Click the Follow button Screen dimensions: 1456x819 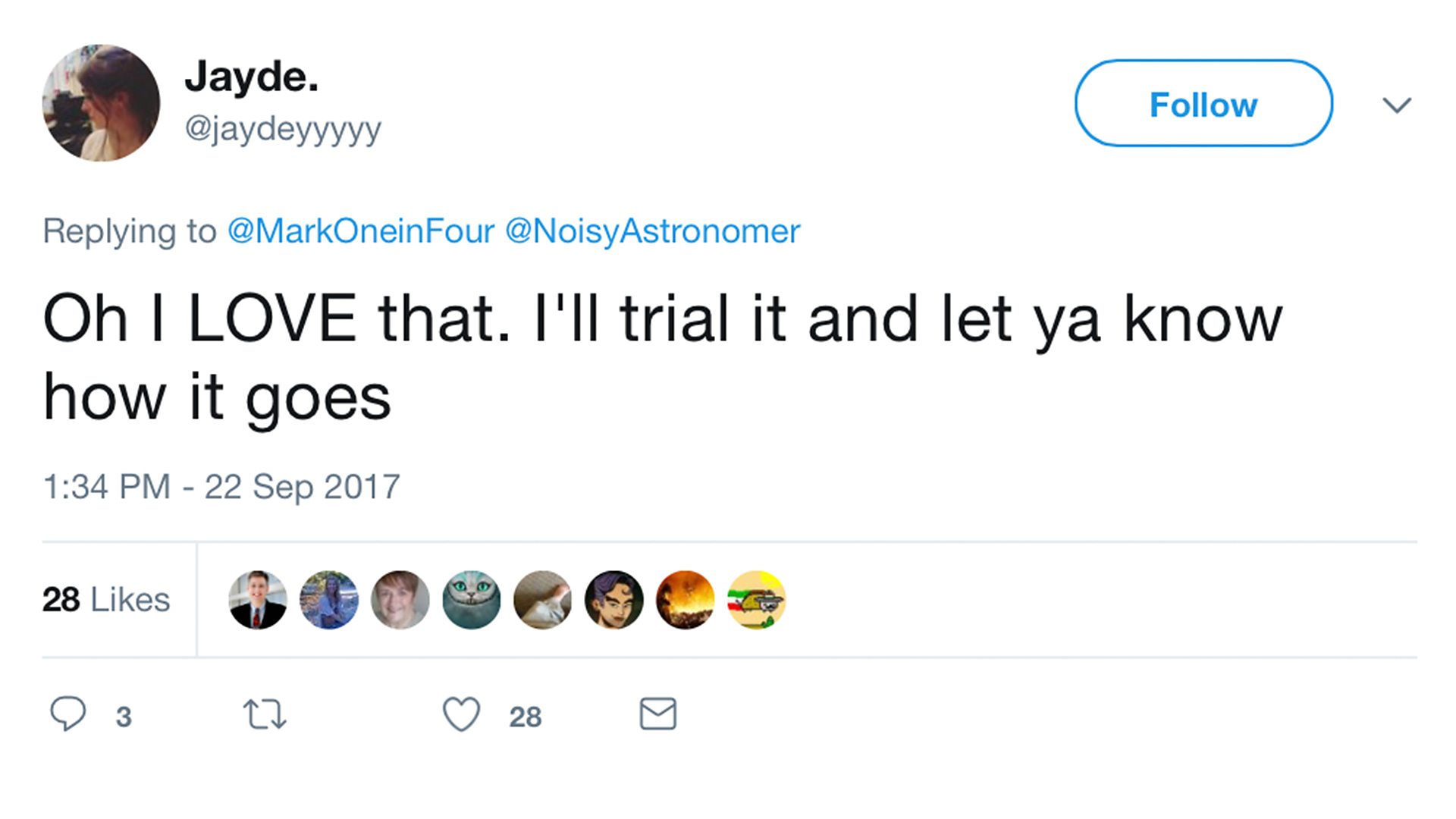click(1203, 103)
